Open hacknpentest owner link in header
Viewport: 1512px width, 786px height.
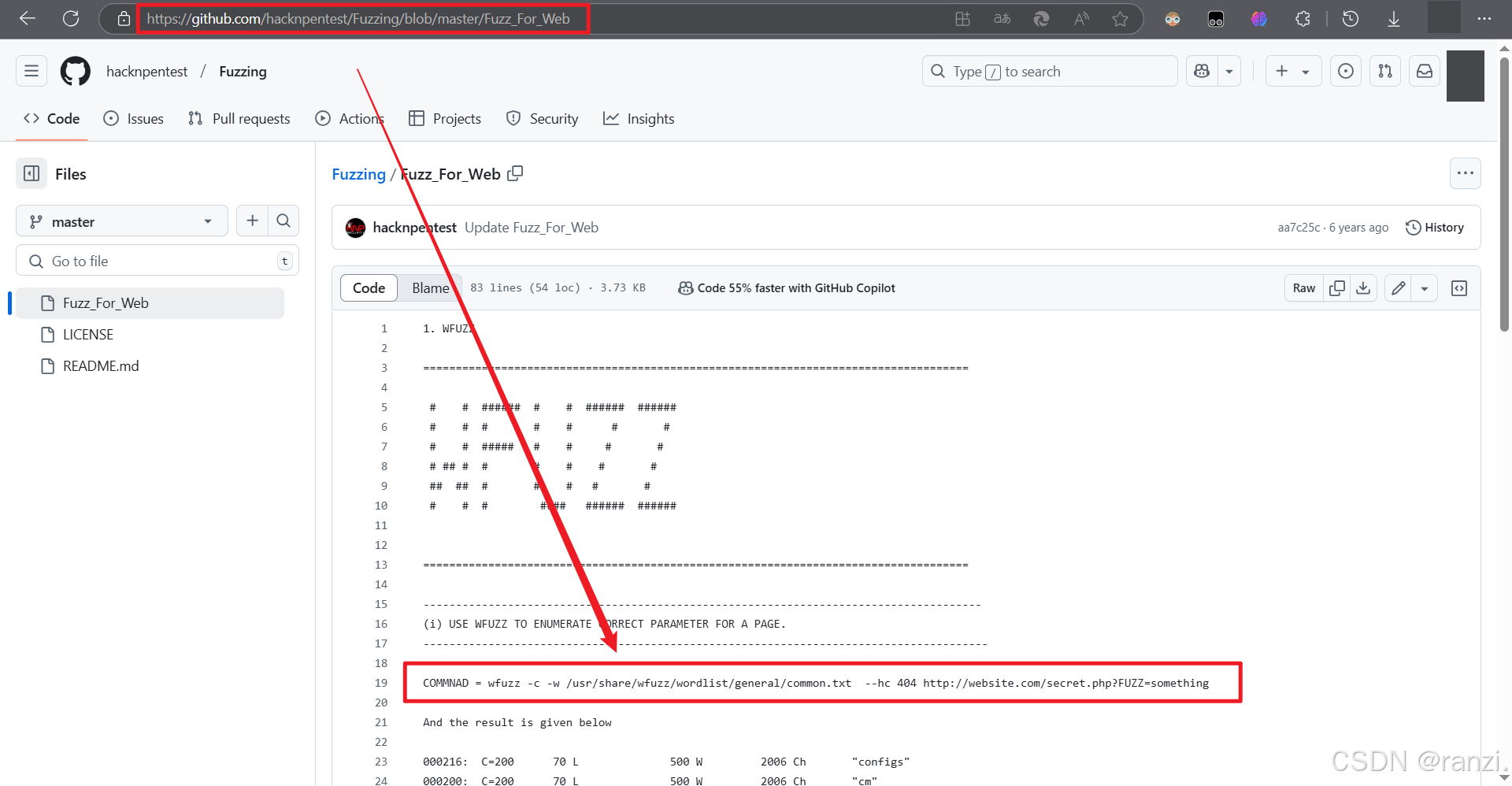147,72
